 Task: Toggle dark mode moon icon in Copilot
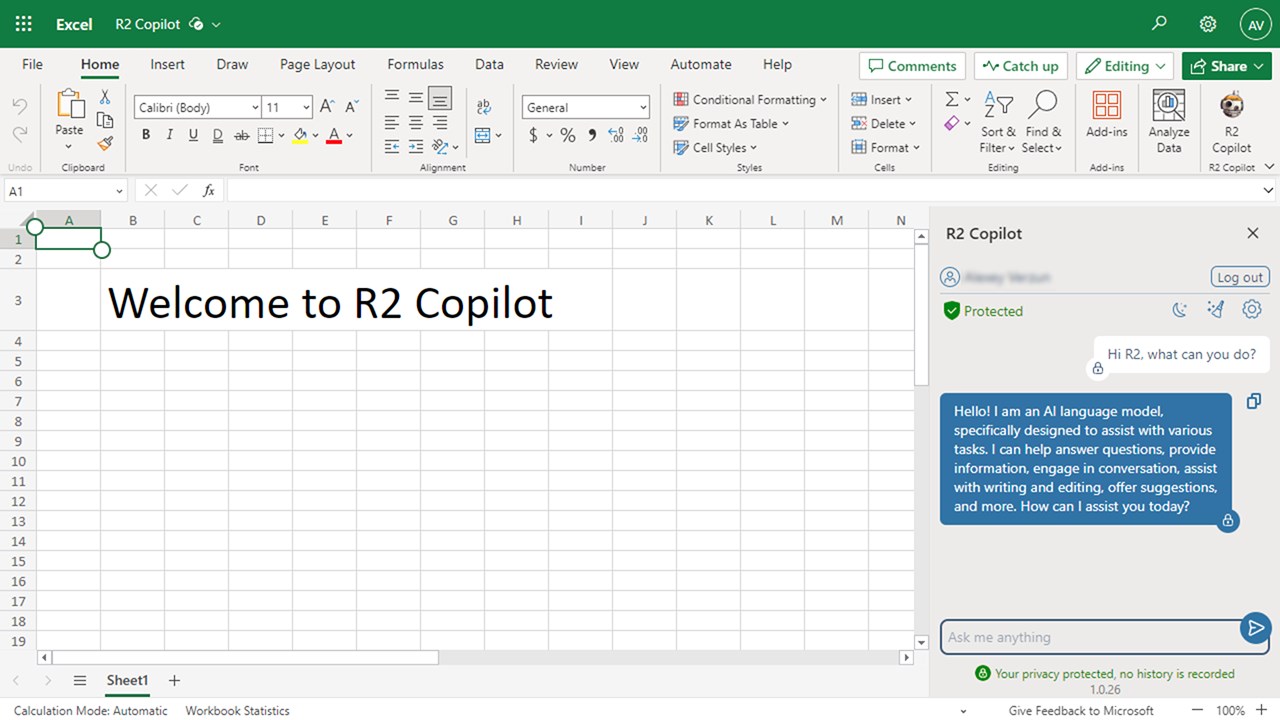[1180, 310]
